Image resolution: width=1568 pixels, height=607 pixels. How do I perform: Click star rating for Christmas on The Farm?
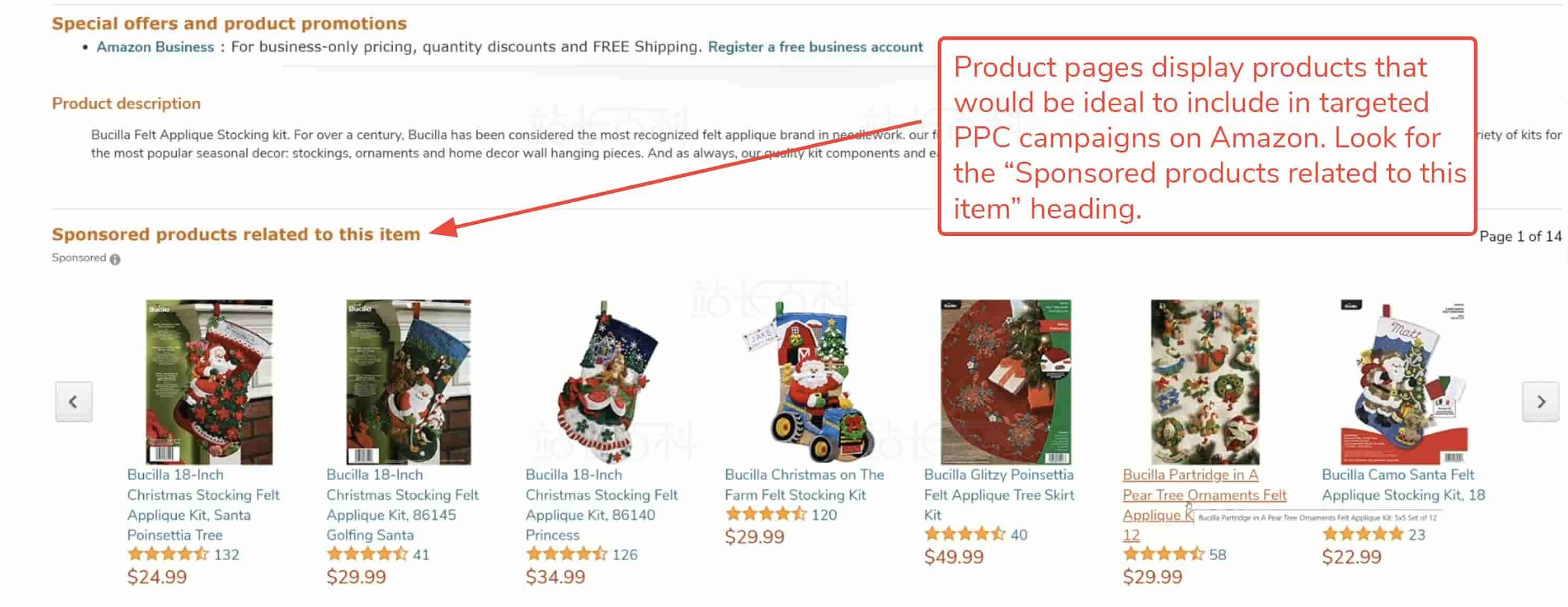pyautogui.click(x=765, y=514)
